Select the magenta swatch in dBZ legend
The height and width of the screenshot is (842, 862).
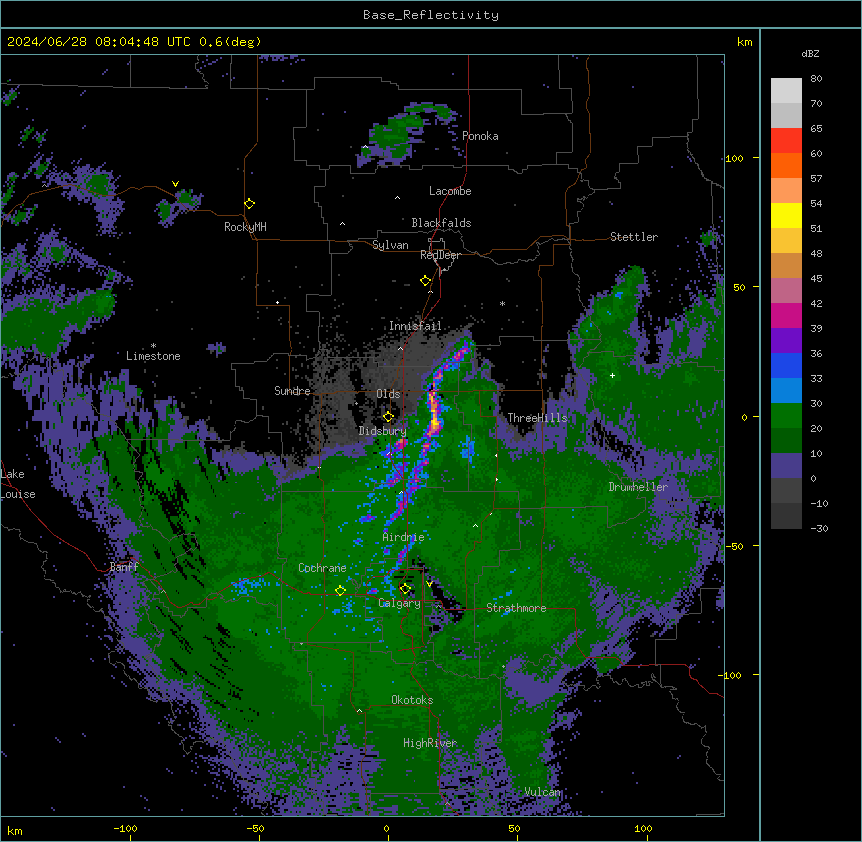[x=786, y=316]
